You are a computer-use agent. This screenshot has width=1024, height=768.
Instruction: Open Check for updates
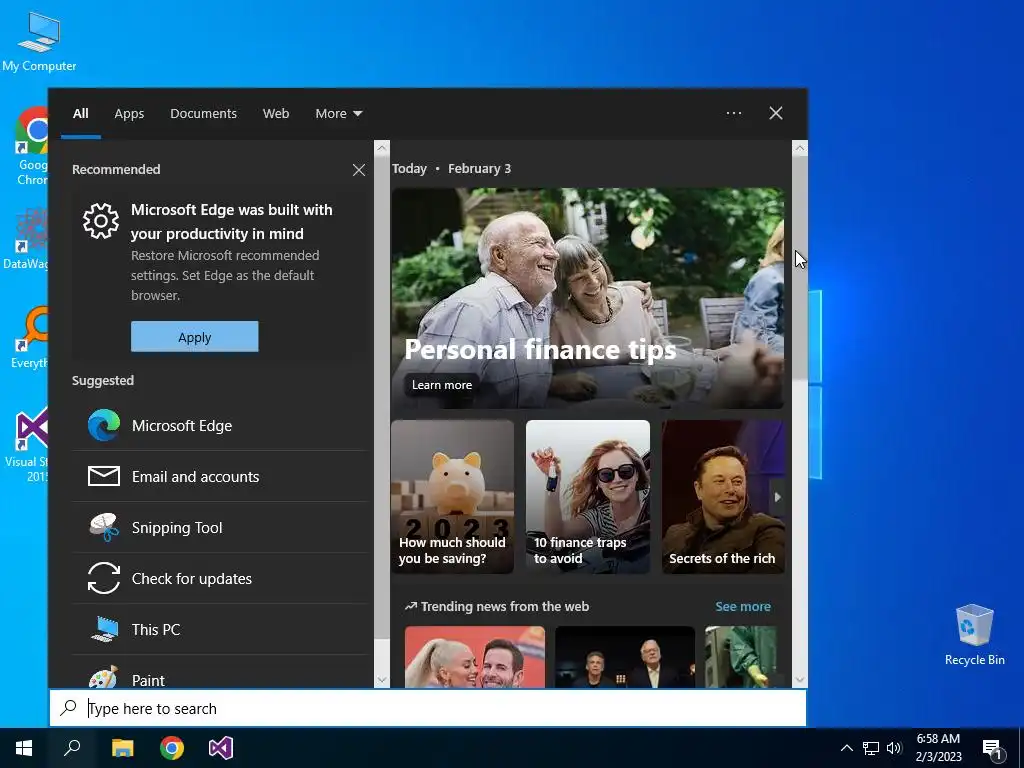220,579
